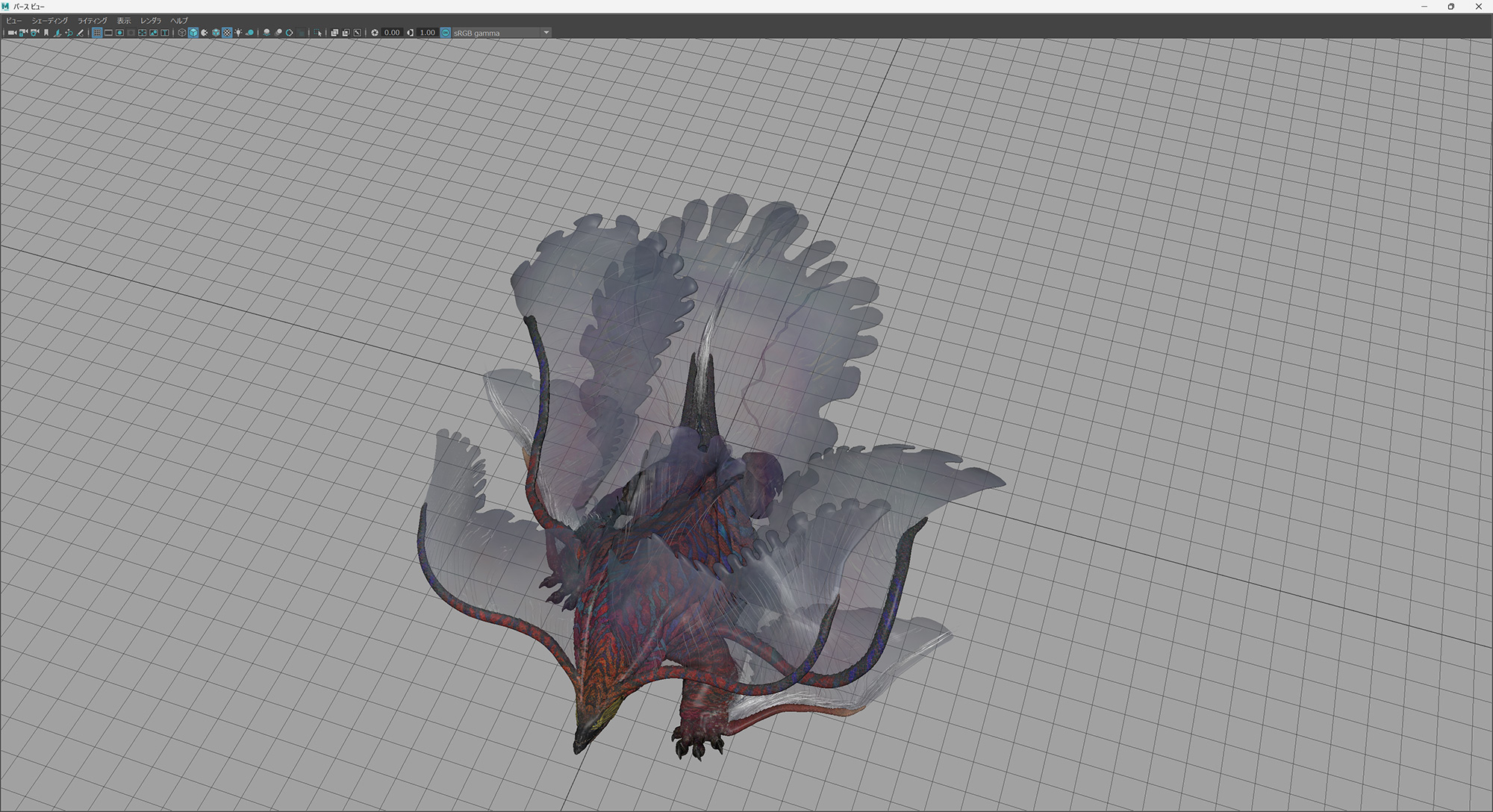
Task: Toggle color management view transform button
Action: 446,33
